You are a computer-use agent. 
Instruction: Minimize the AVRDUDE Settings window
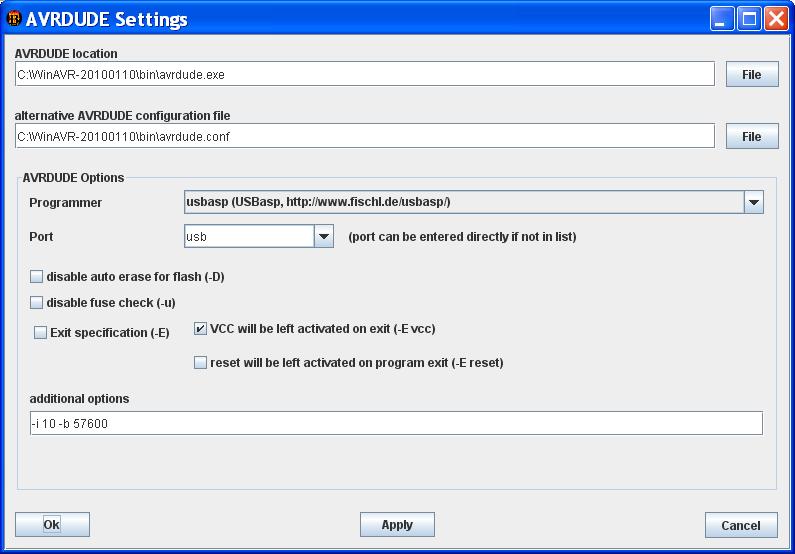[721, 19]
